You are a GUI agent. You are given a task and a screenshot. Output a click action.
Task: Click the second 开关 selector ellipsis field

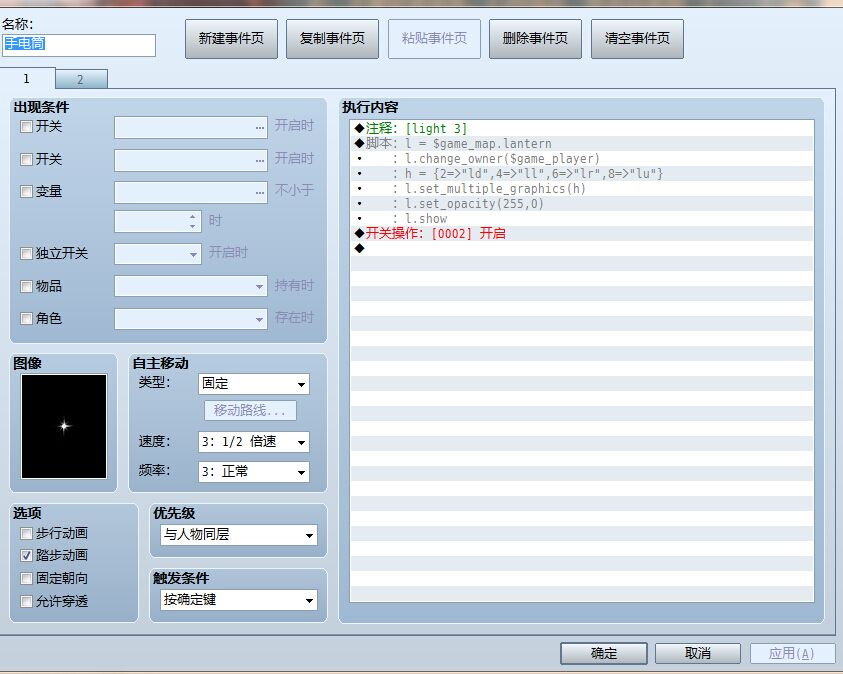[x=191, y=160]
